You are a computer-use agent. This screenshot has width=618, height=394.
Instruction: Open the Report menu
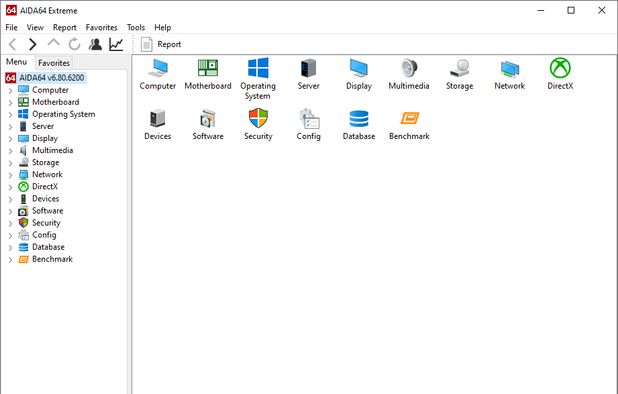65,28
